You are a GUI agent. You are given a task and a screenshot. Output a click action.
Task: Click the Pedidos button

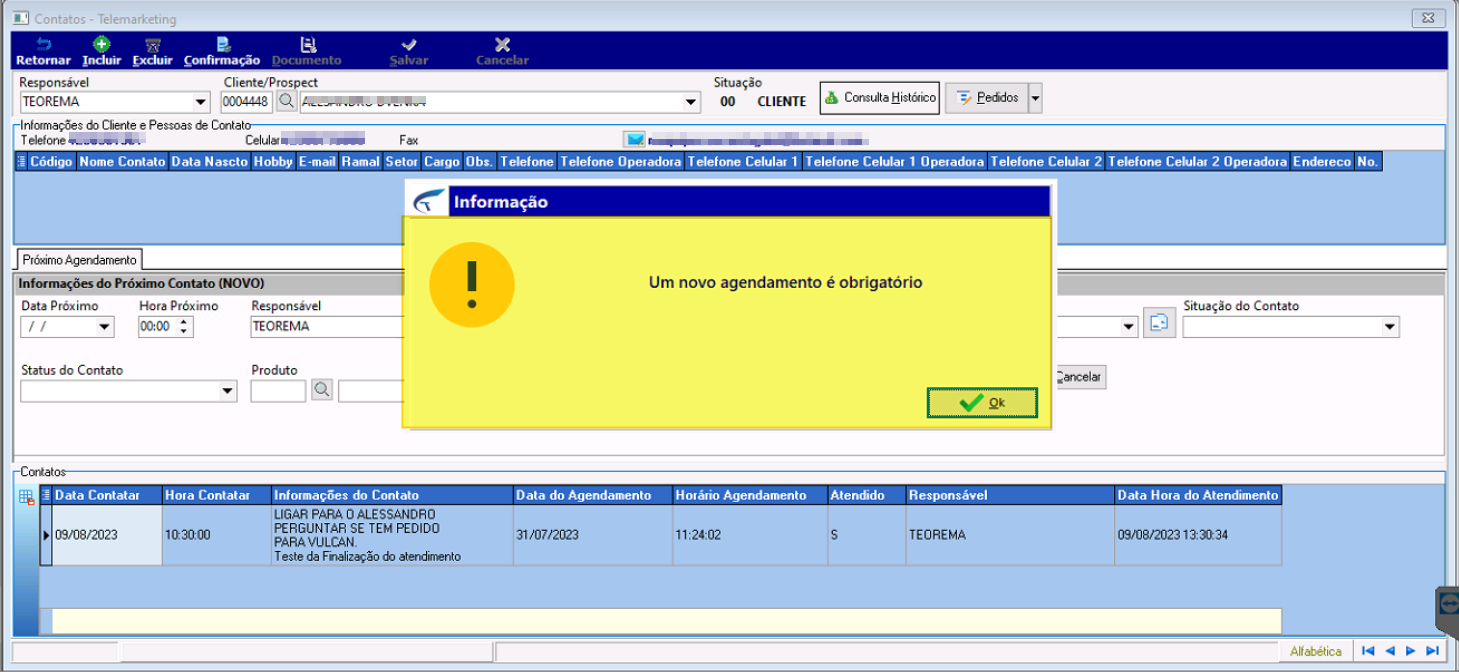tap(987, 98)
